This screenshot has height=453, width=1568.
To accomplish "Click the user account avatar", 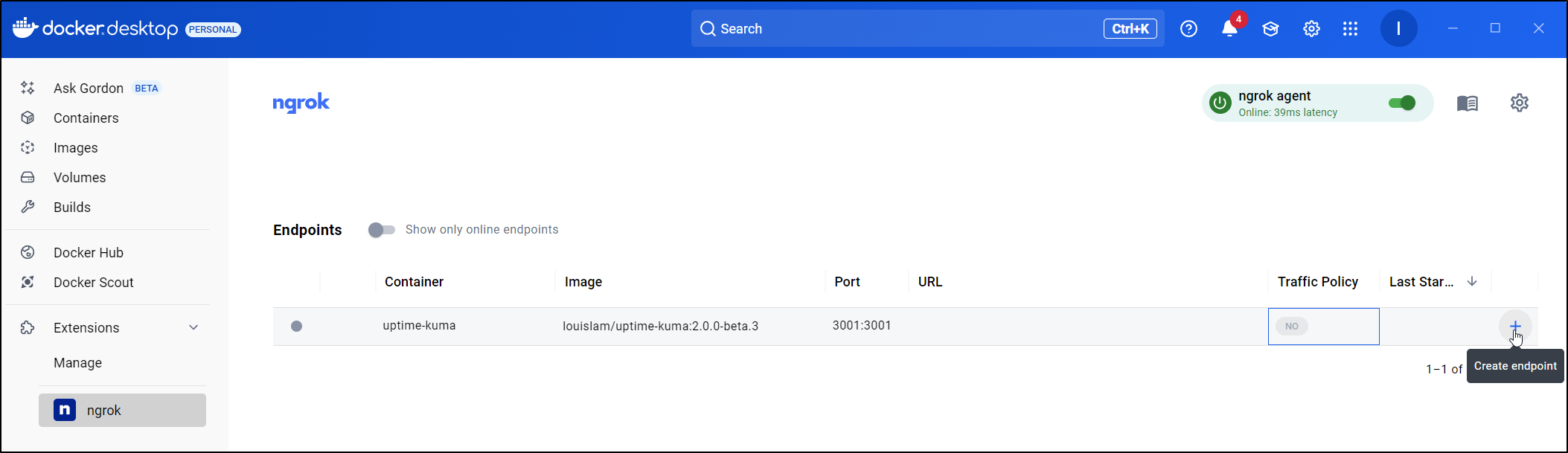I will (1398, 29).
